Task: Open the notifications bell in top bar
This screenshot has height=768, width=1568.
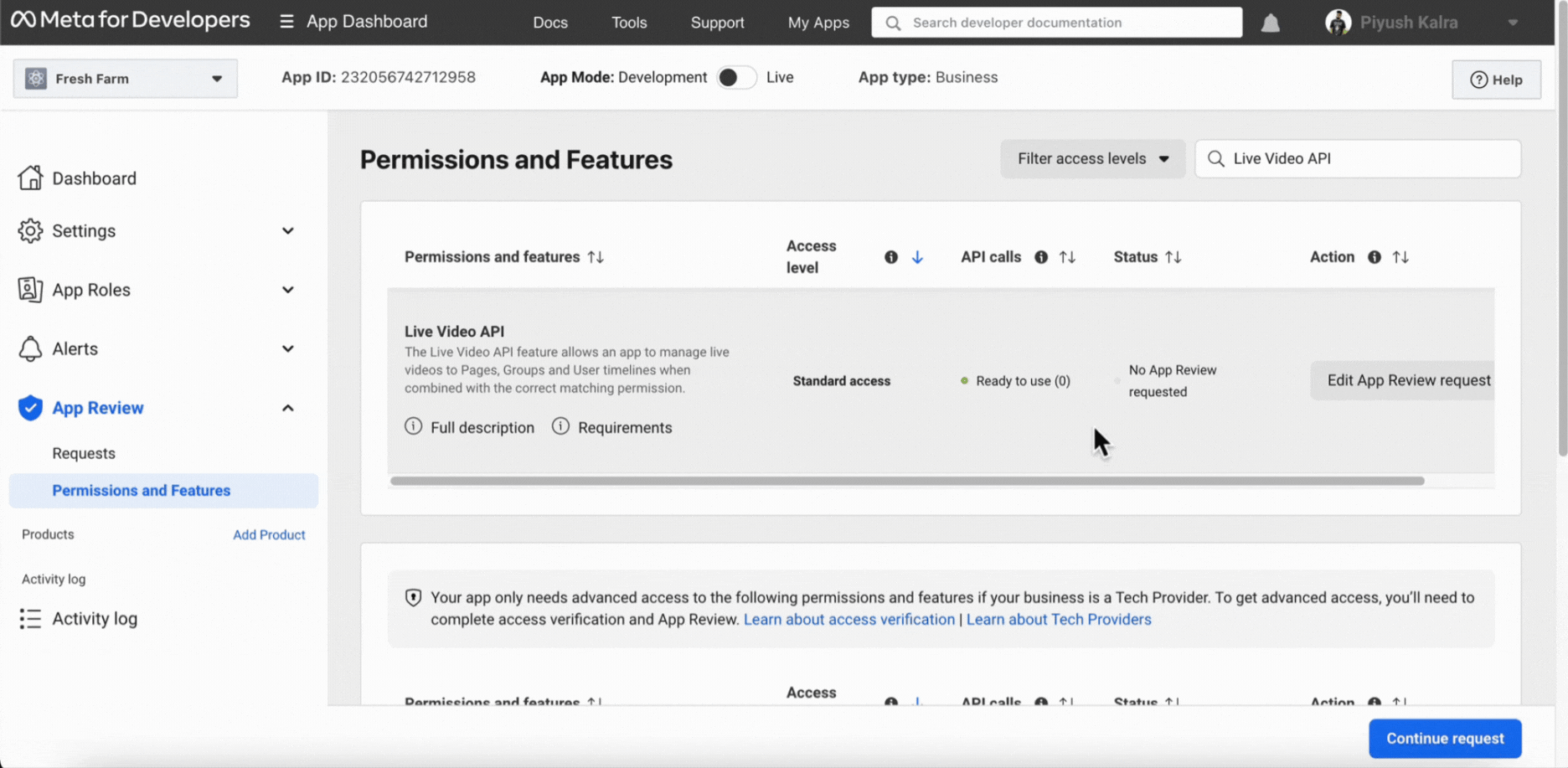Action: point(1271,23)
